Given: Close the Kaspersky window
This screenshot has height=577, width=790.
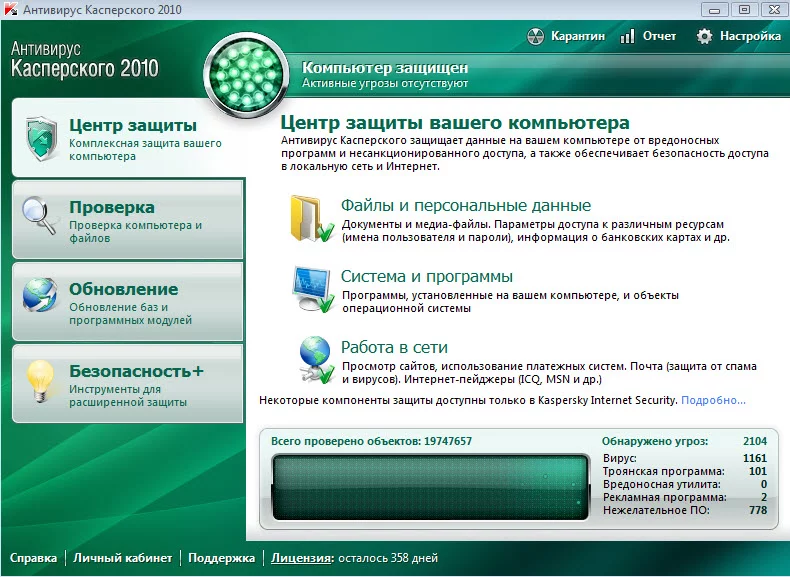Looking at the screenshot, I should click(774, 9).
